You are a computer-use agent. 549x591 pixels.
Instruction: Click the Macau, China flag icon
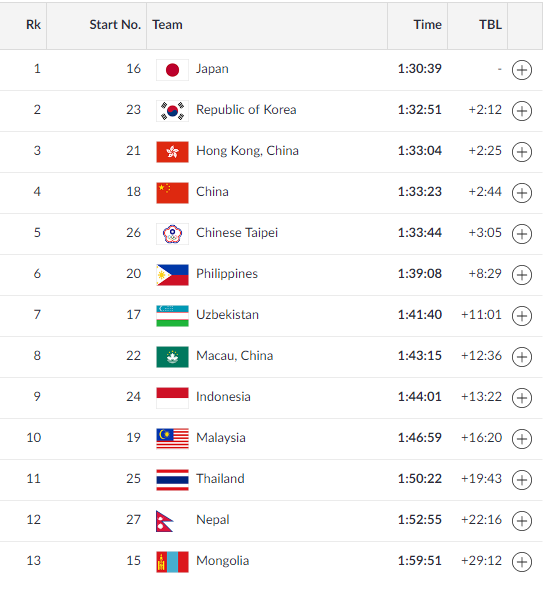coord(172,357)
